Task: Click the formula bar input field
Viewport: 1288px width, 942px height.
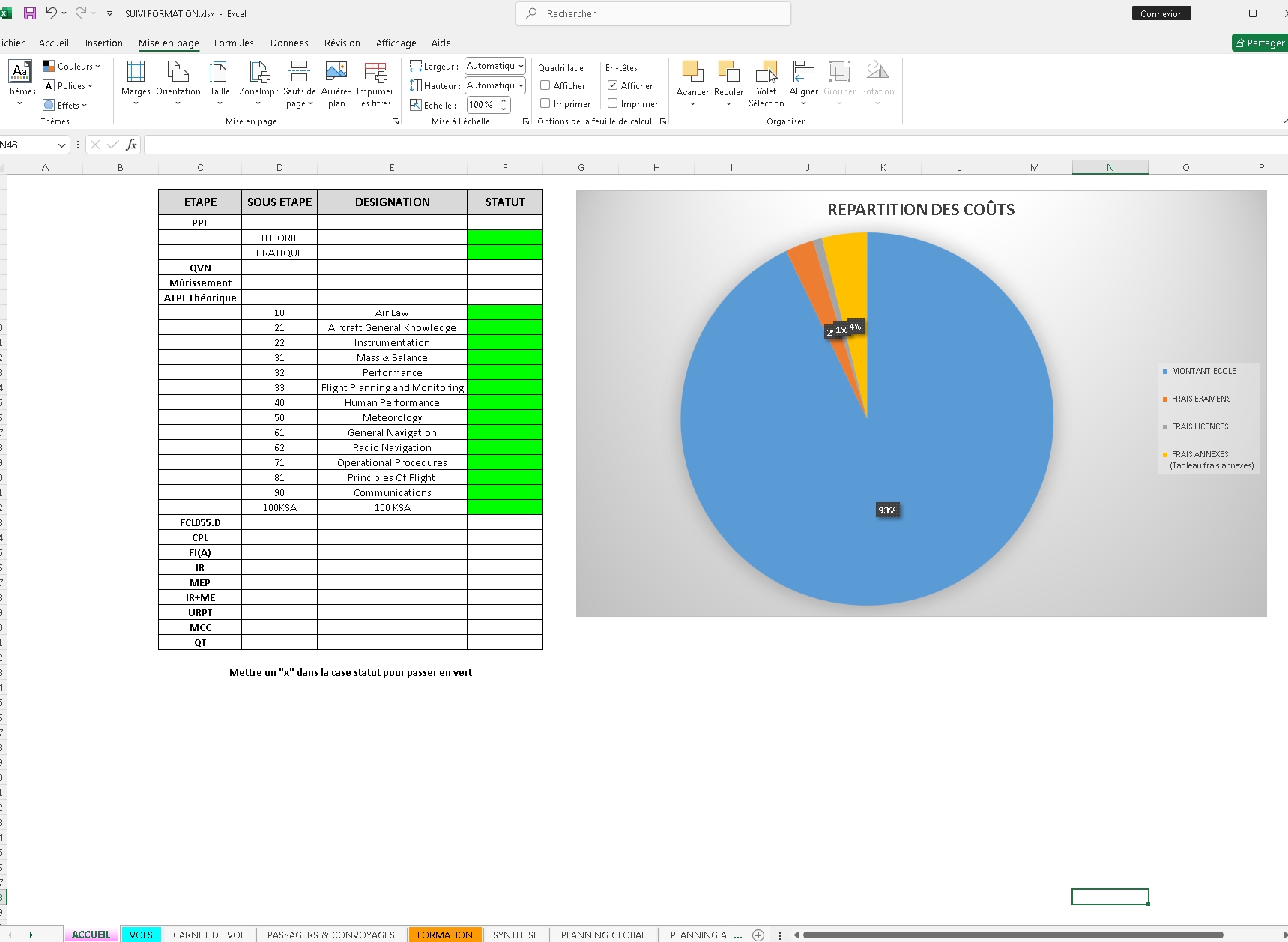Action: click(716, 145)
